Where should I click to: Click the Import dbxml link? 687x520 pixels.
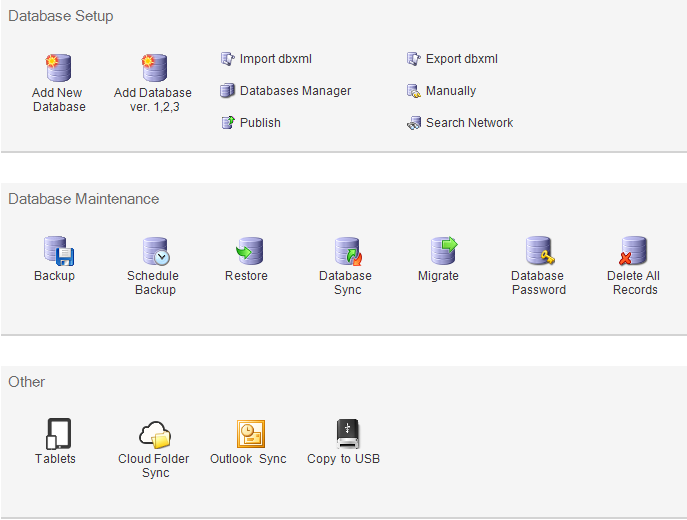pos(275,59)
